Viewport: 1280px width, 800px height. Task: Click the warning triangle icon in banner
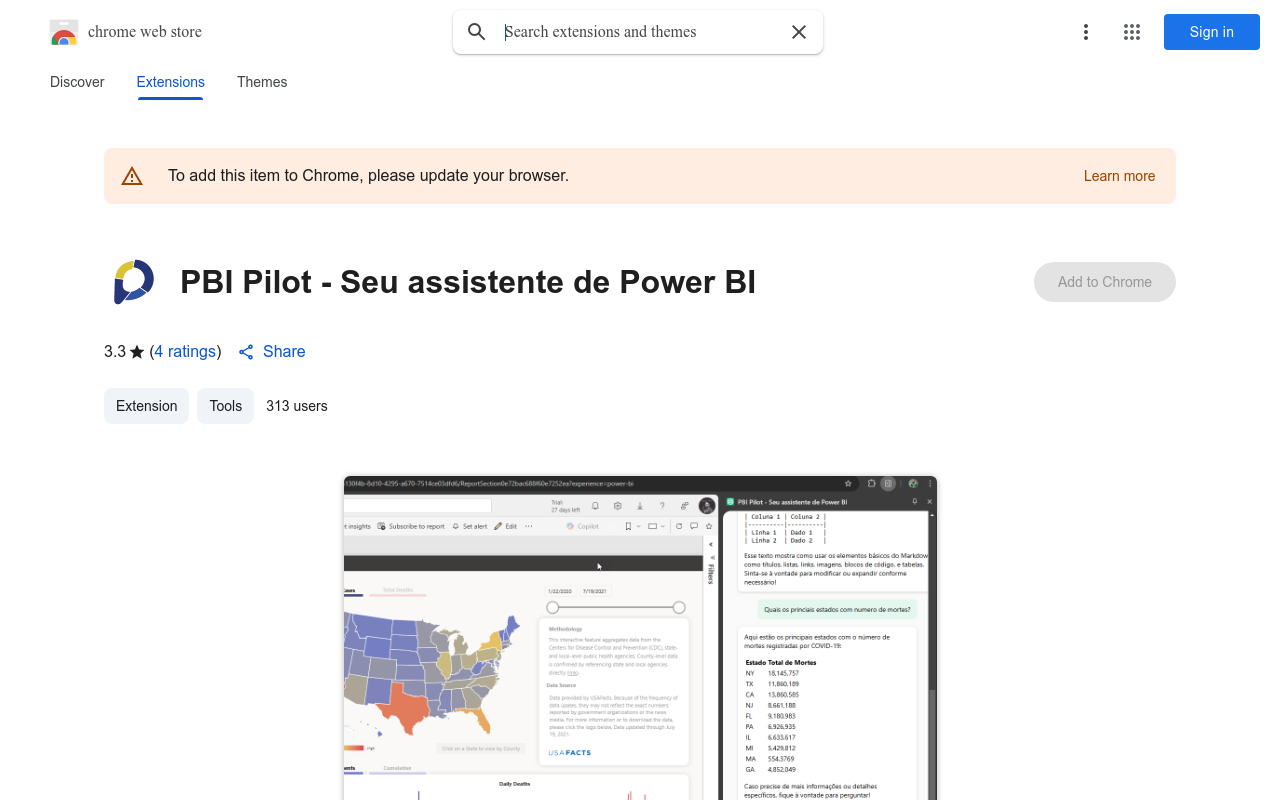132,176
